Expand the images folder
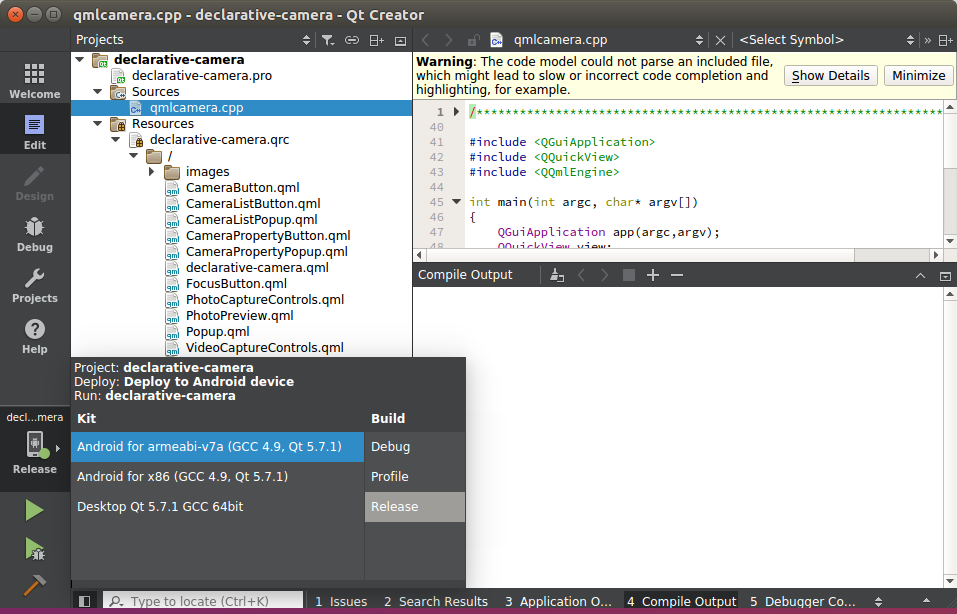This screenshot has height=614, width=957. (151, 172)
